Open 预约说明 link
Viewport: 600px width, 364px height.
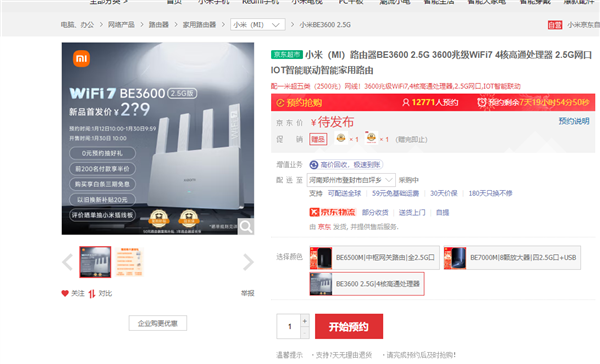574,121
